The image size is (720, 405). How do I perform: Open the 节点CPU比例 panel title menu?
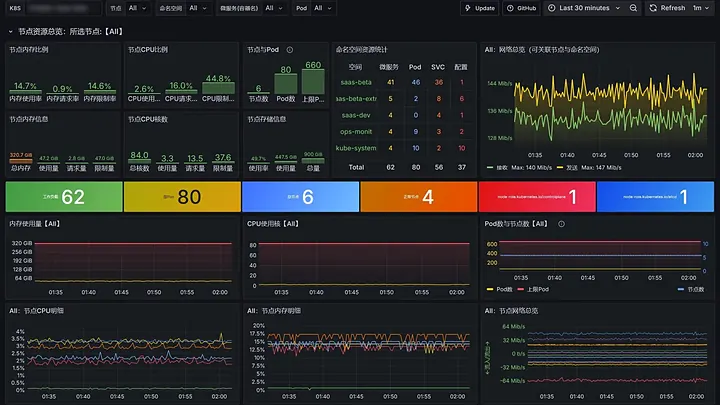pyautogui.click(x=148, y=50)
